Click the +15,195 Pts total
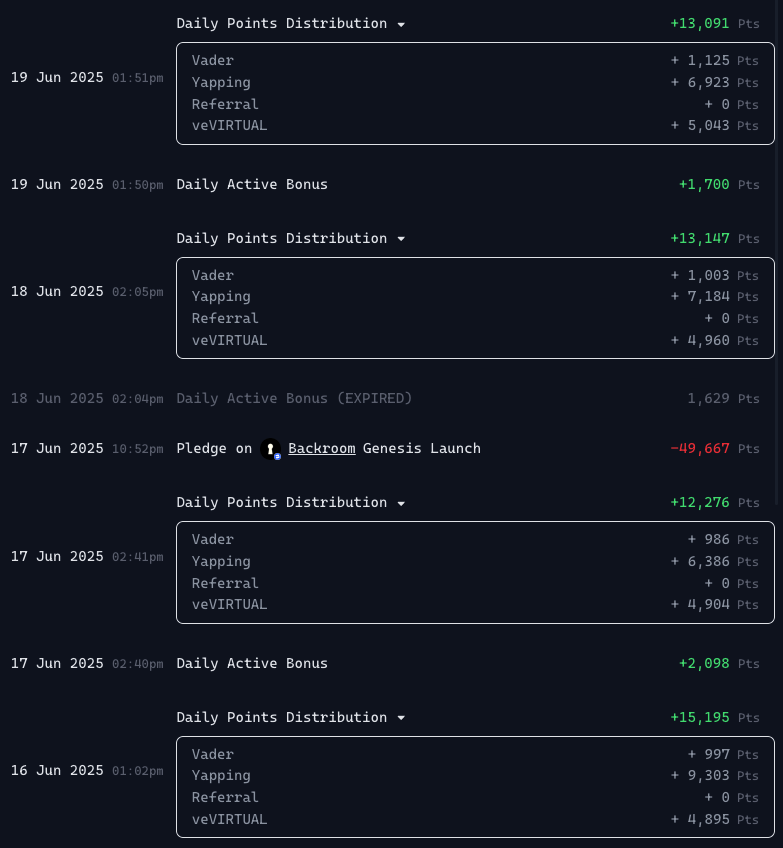The height and width of the screenshot is (848, 783). point(715,717)
